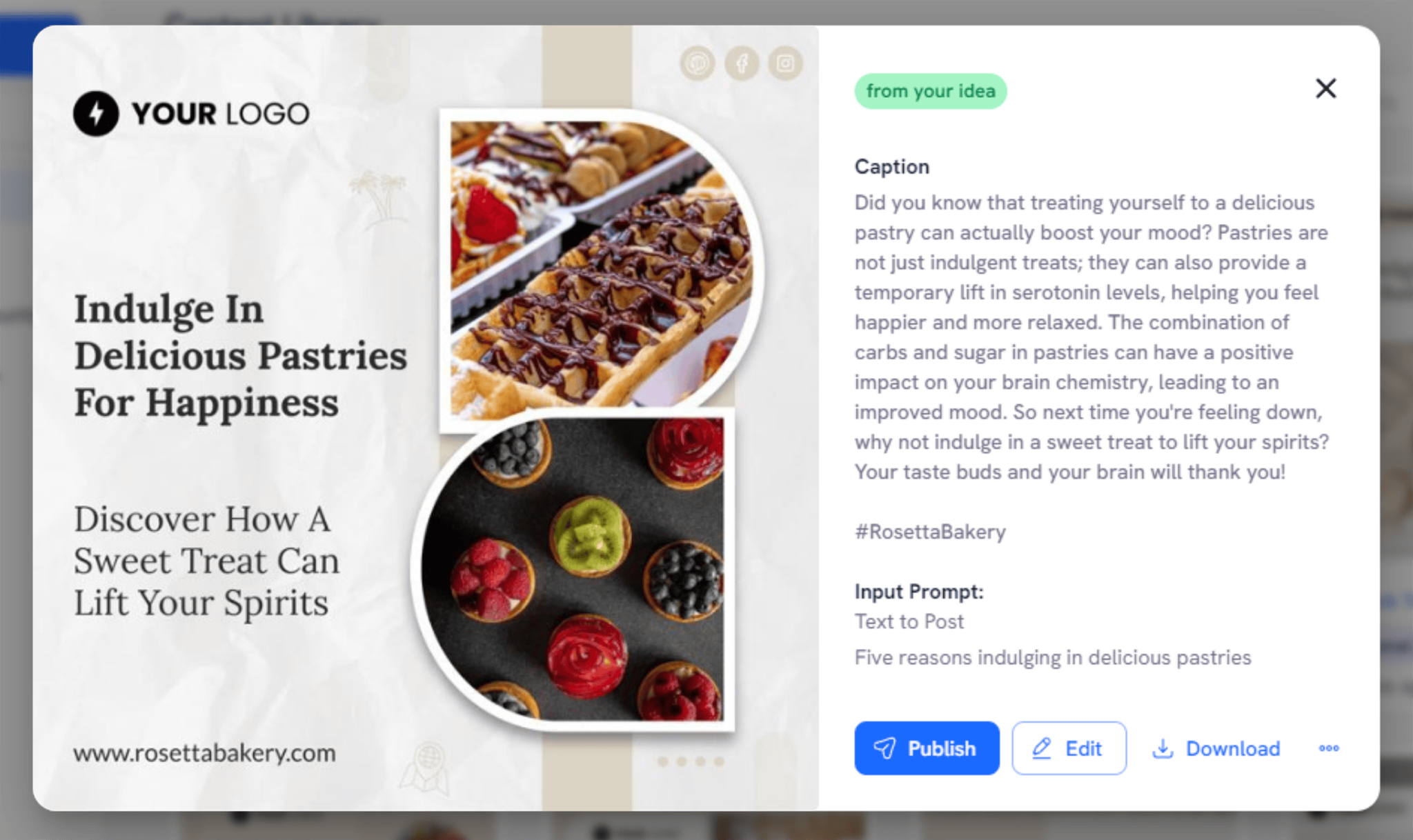Click the Publish button with send icon
The height and width of the screenshot is (840, 1413).
(924, 749)
